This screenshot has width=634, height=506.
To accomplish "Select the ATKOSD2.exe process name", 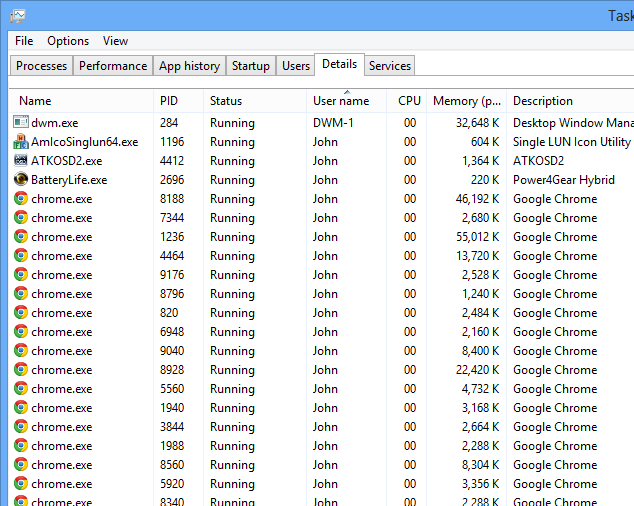I will pyautogui.click(x=67, y=161).
